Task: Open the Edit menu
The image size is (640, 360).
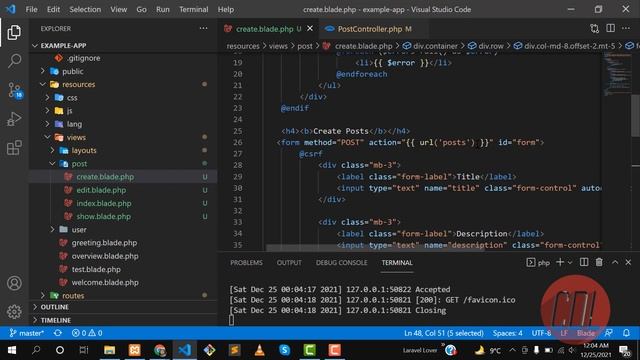Action: 53,9
